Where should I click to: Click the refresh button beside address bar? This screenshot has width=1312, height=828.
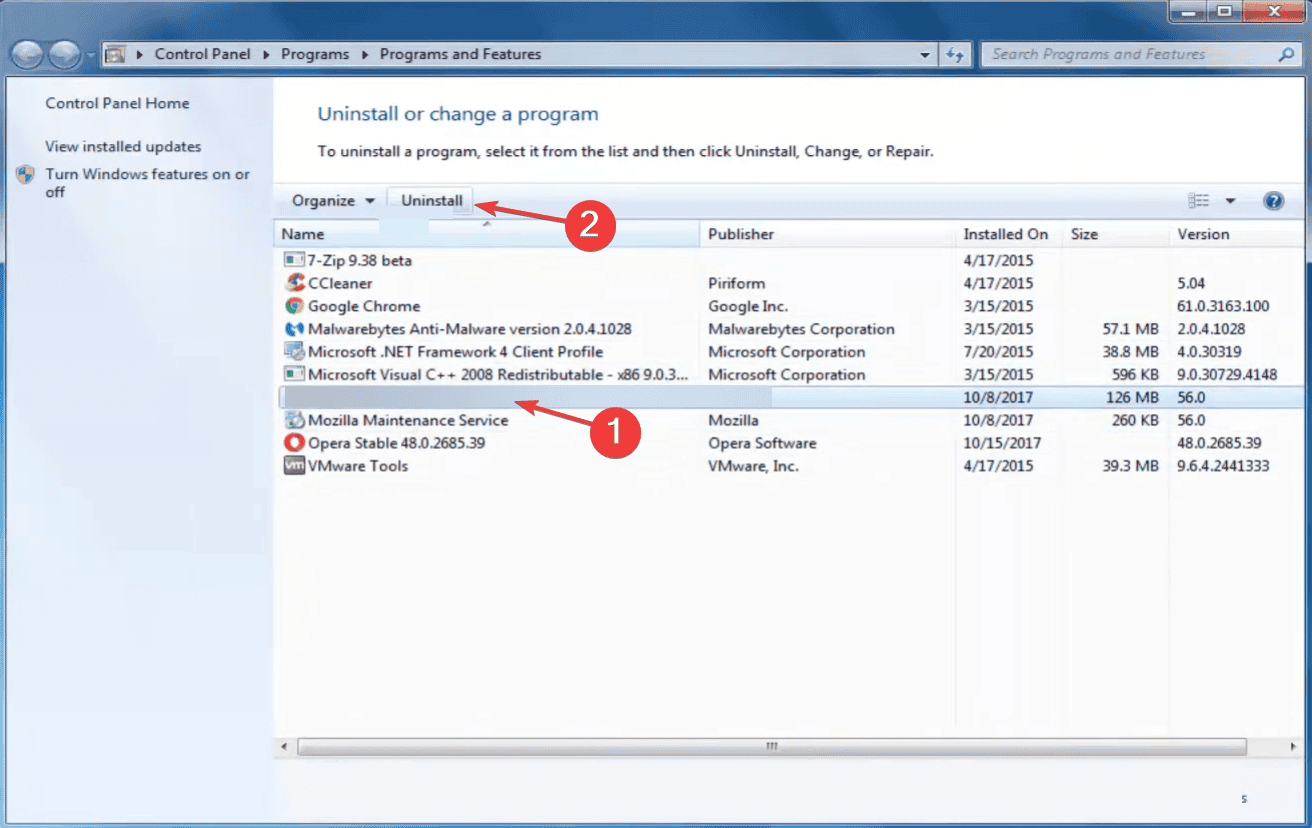(955, 54)
